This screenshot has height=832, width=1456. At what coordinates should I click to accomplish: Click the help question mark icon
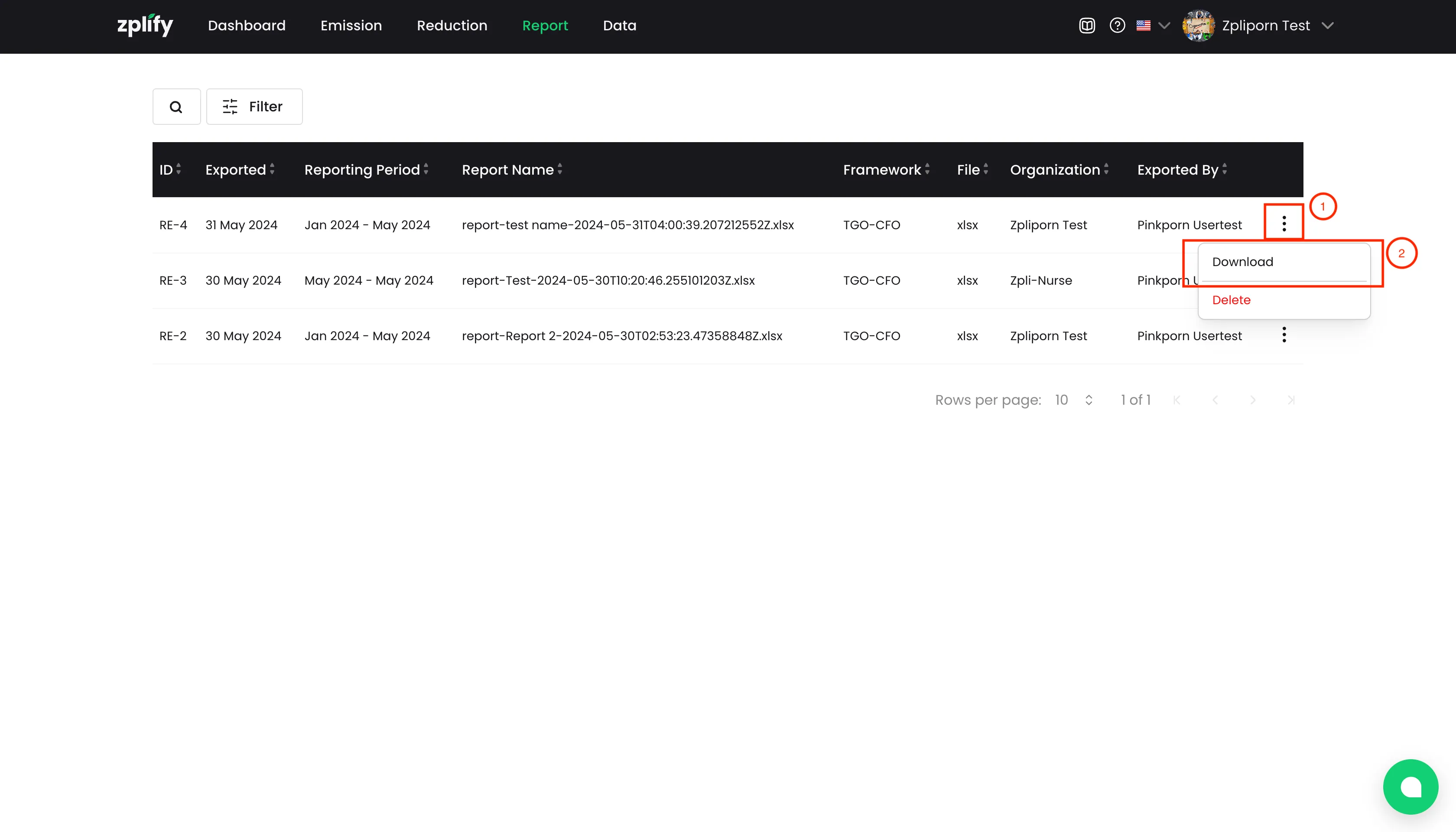[x=1117, y=26]
